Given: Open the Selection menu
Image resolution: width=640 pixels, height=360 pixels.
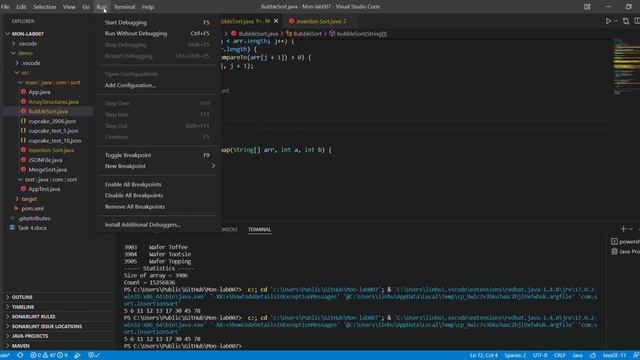Looking at the screenshot, I should click(44, 7).
